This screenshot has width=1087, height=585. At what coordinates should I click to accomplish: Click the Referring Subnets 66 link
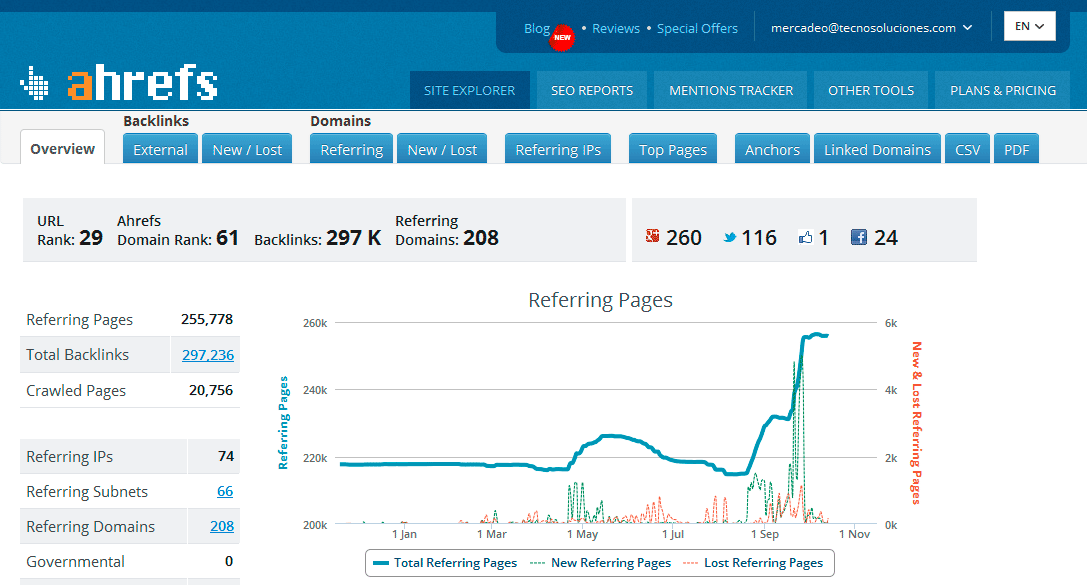click(x=225, y=491)
